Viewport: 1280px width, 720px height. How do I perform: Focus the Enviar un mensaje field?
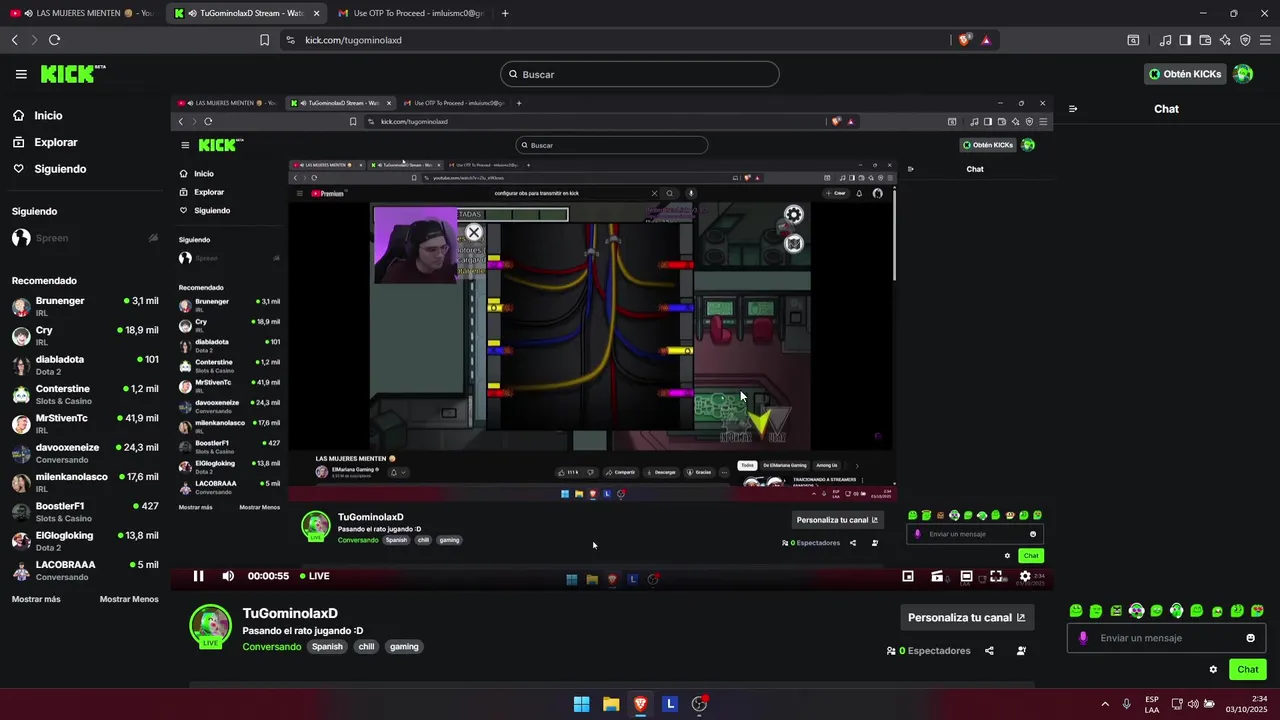[x=1167, y=638]
